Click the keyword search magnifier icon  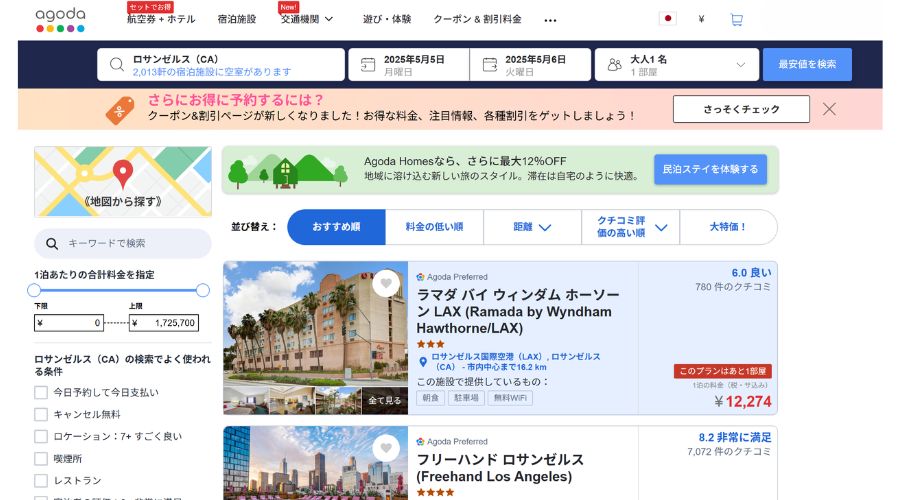[52, 244]
